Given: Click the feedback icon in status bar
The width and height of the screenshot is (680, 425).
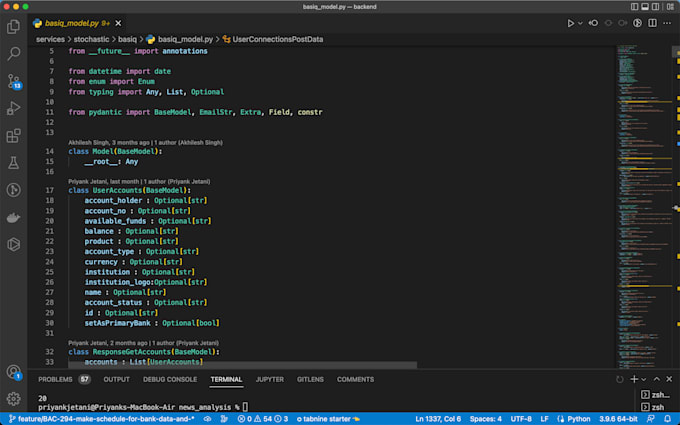Looking at the screenshot, I should (651, 419).
